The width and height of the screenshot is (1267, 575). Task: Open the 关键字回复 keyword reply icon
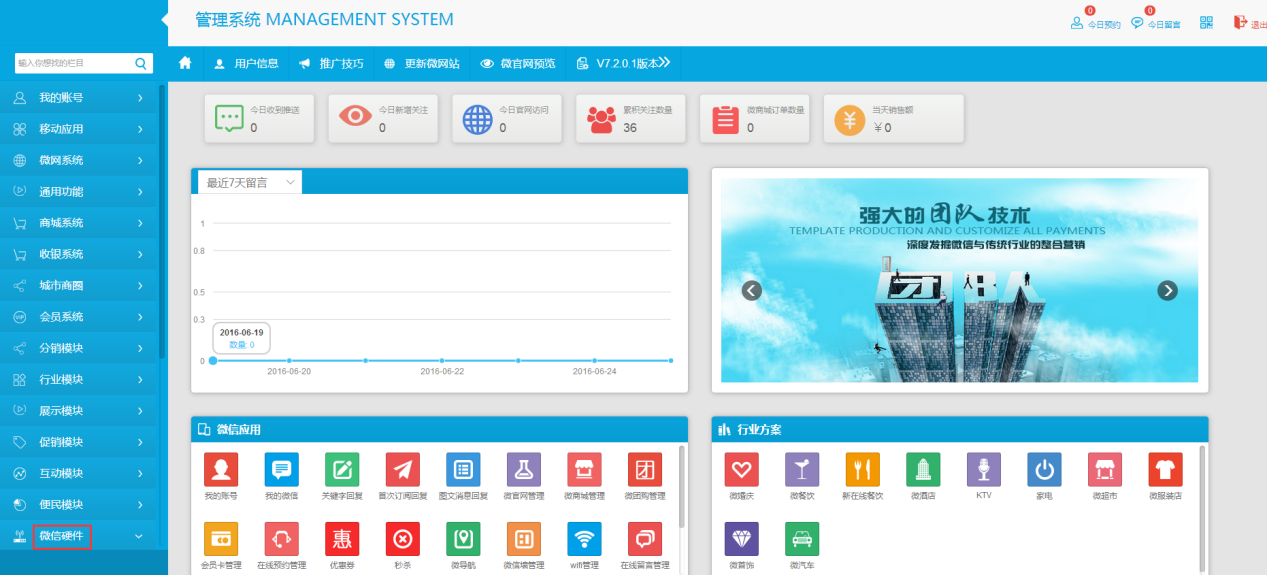[x=342, y=470]
